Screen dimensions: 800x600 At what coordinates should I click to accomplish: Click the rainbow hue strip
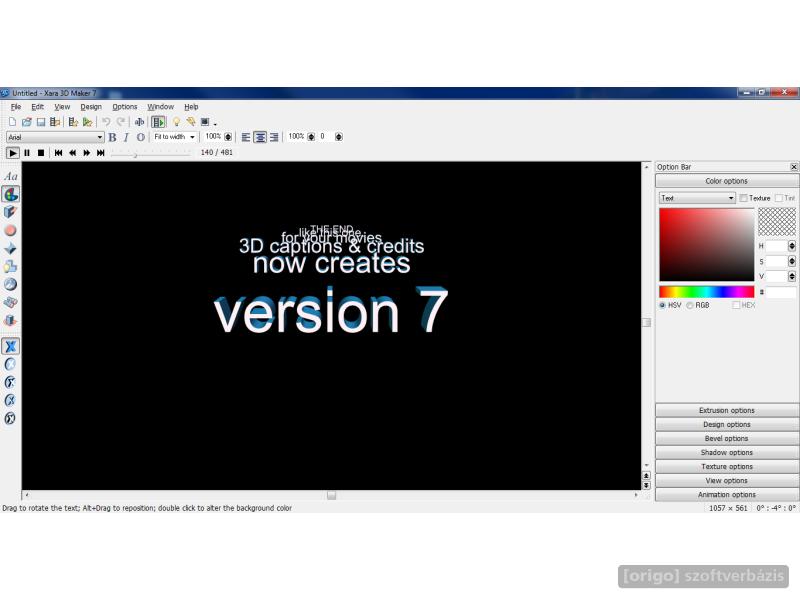[707, 292]
